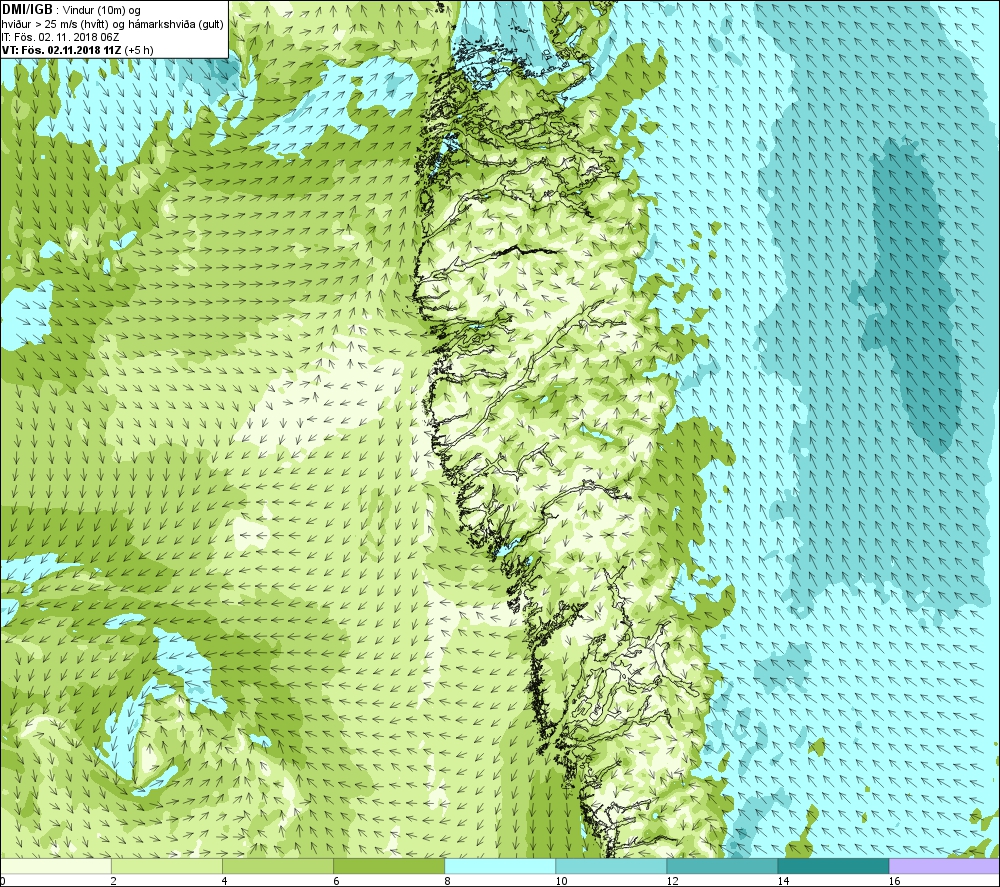Viewport: 1000px width, 887px height.
Task: Click the 0–2 m/s pale legend swatch
Action: coord(55,866)
